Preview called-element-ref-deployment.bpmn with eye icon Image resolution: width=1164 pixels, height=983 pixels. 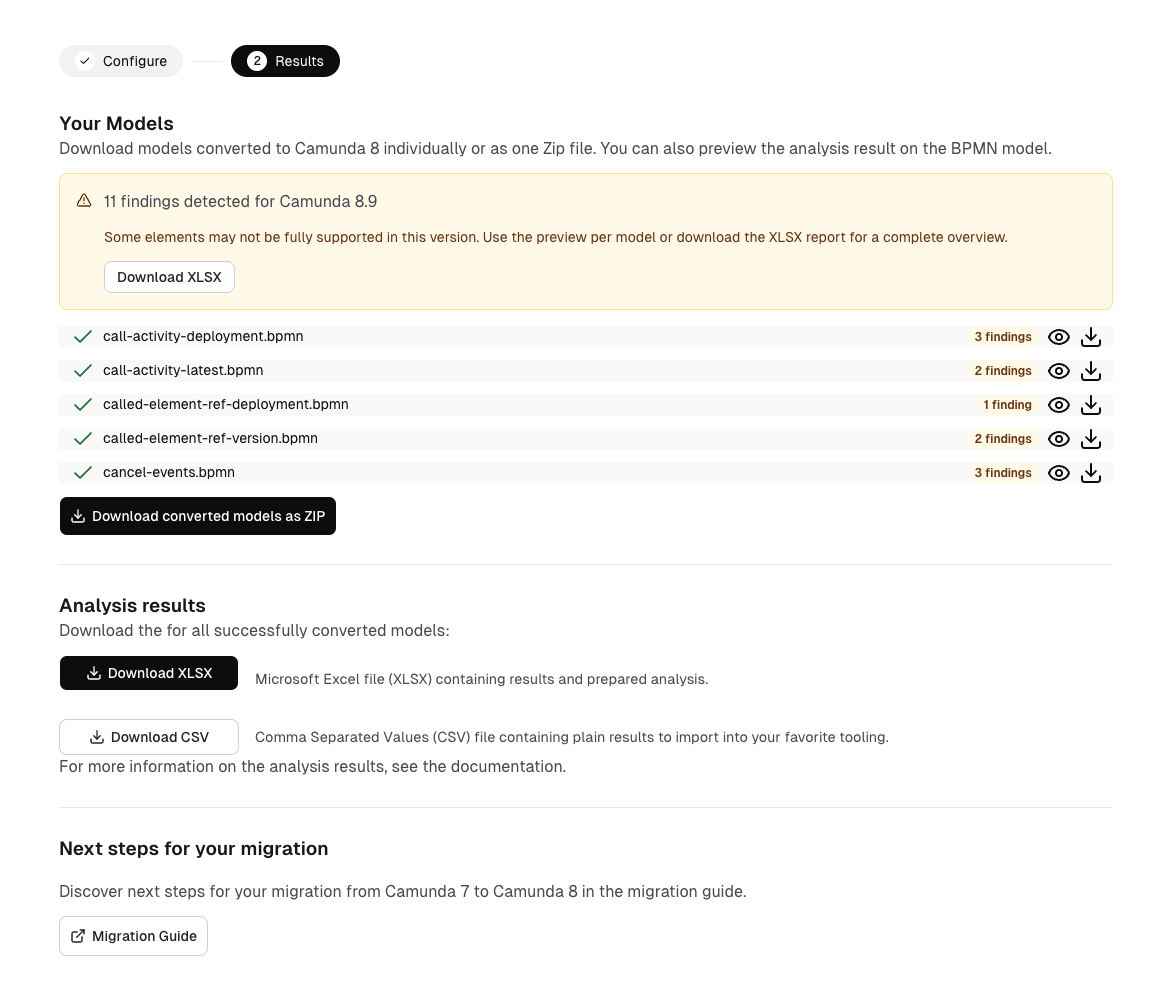(1059, 405)
